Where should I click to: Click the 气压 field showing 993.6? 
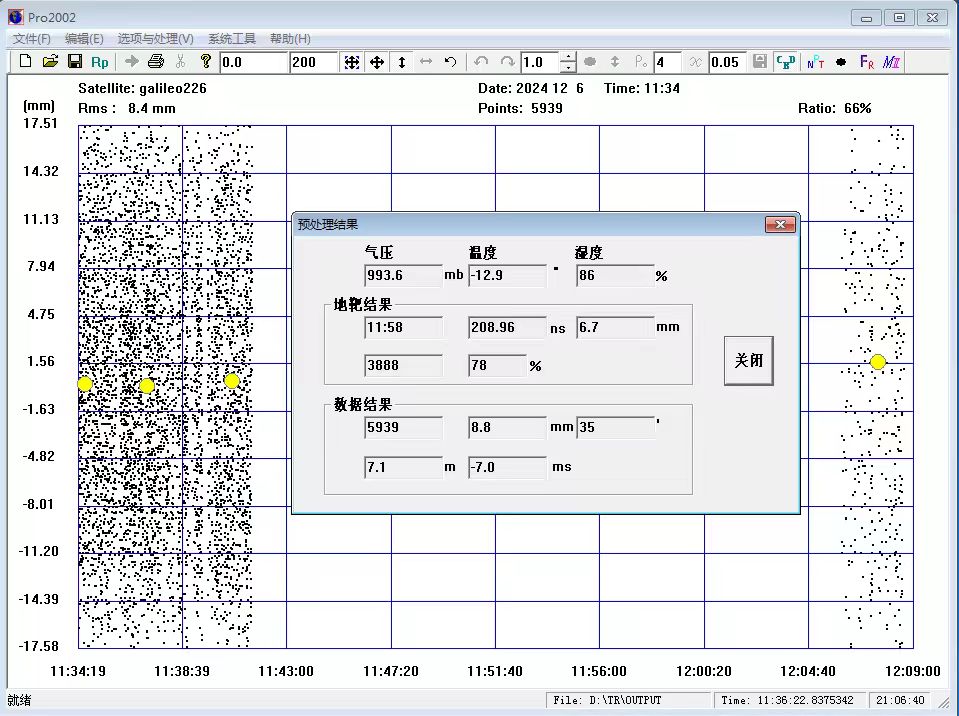point(403,276)
